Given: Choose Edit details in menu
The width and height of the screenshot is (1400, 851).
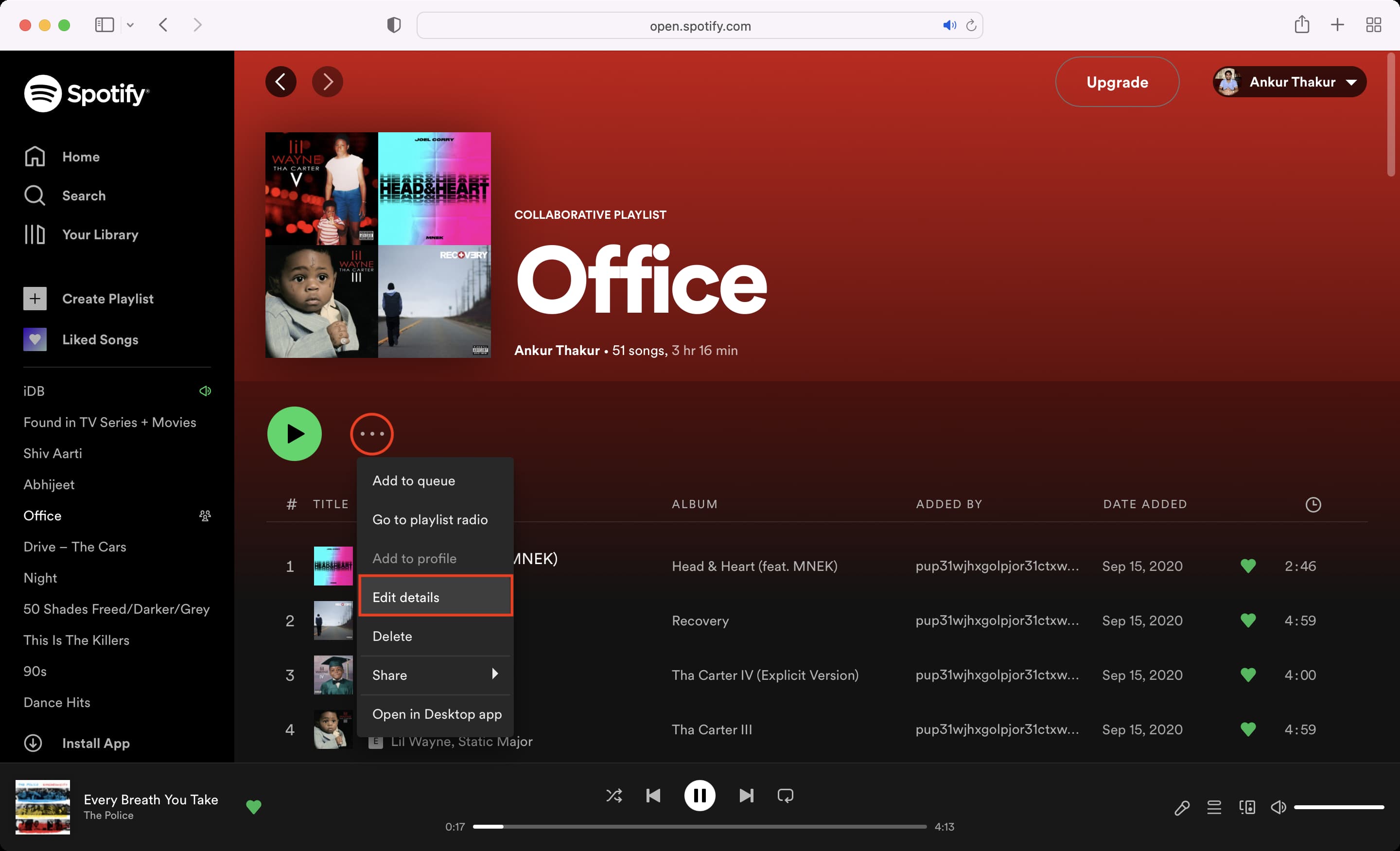Looking at the screenshot, I should pyautogui.click(x=436, y=597).
